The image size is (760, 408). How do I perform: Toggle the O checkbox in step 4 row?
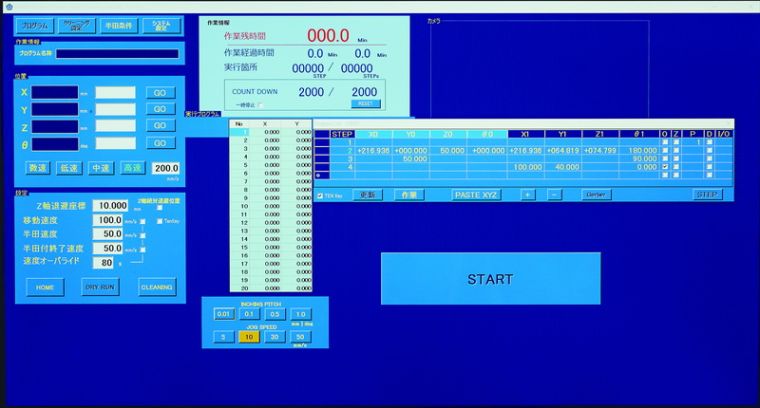tap(665, 167)
